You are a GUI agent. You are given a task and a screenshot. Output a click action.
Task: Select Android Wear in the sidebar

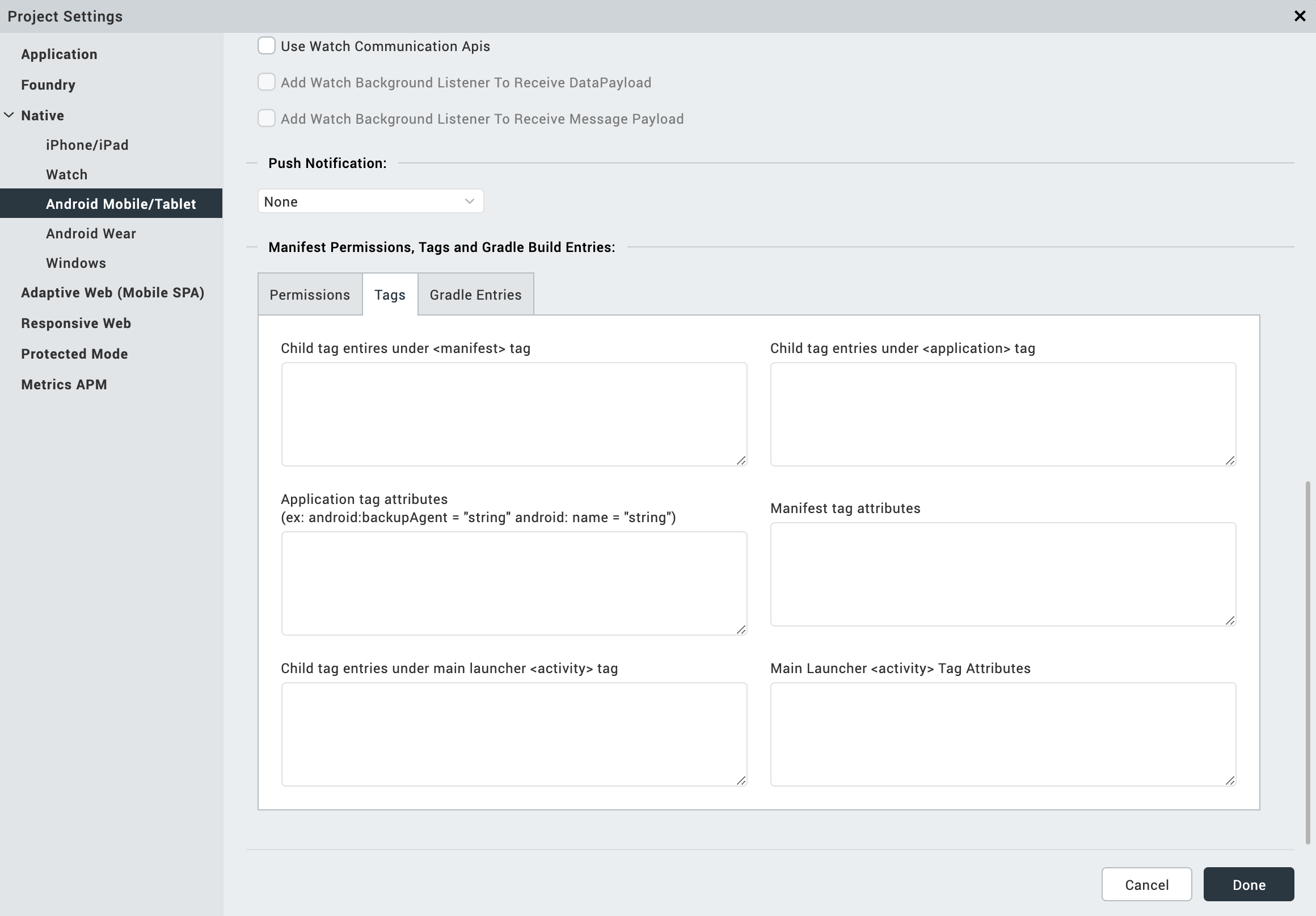coord(91,233)
